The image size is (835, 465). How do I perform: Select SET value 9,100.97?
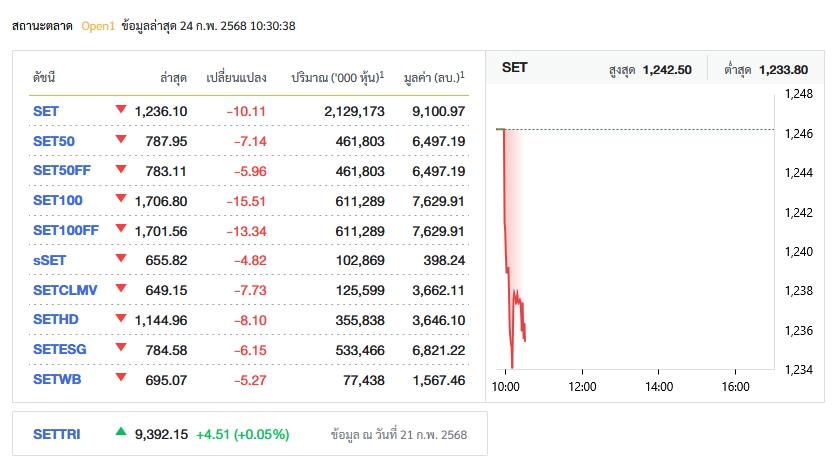click(439, 111)
